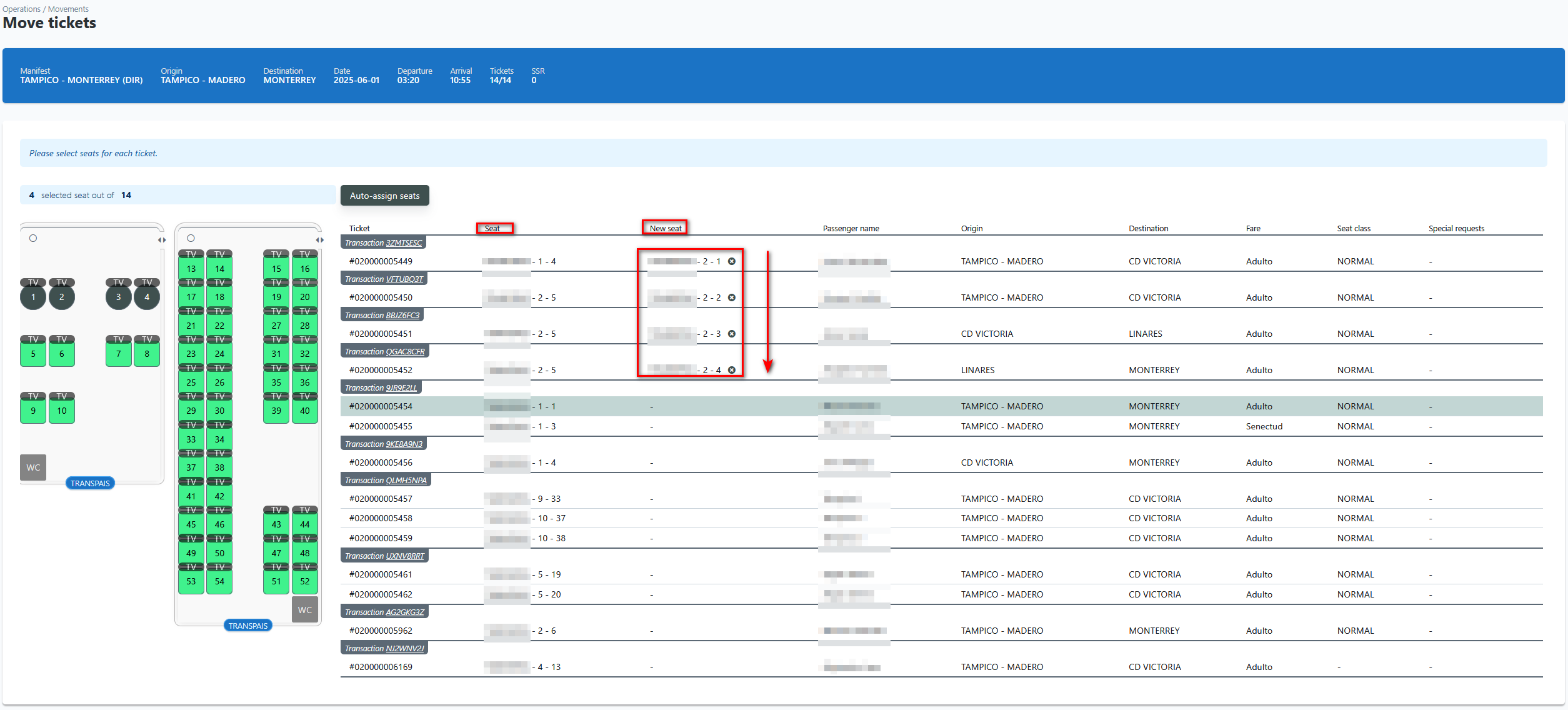Click the TRANSPAIS label under second bus
This screenshot has width=1568, height=710.
248,626
